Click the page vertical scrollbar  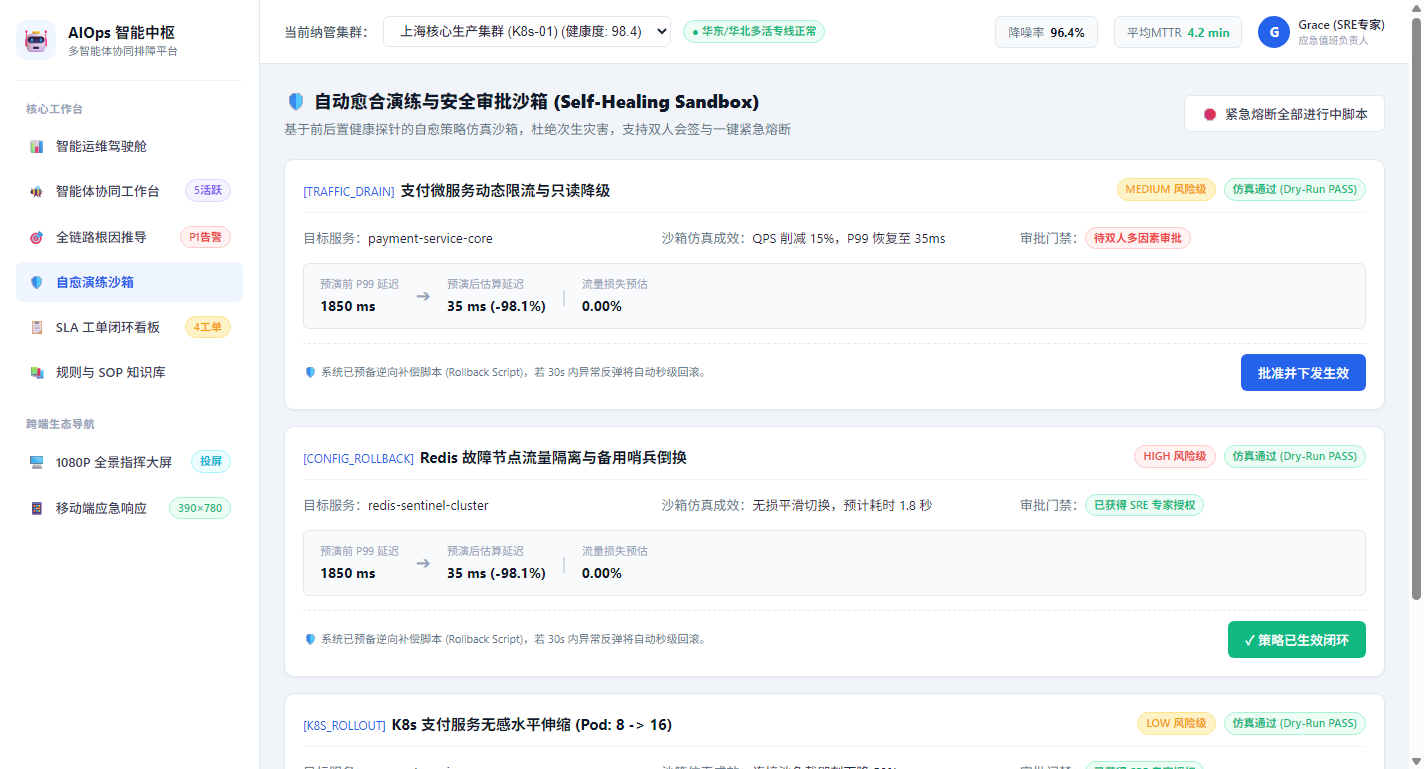(1416, 308)
